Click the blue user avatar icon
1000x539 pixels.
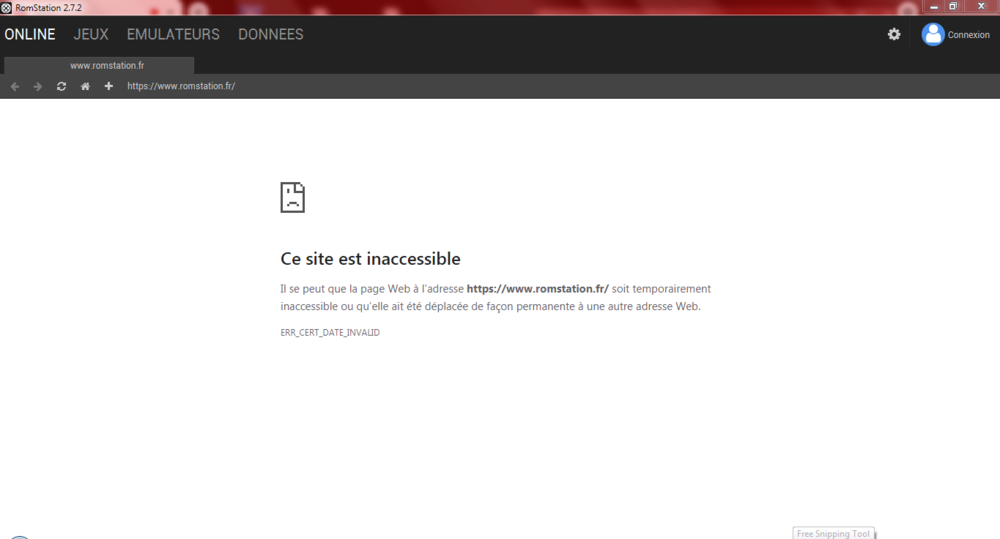click(932, 34)
